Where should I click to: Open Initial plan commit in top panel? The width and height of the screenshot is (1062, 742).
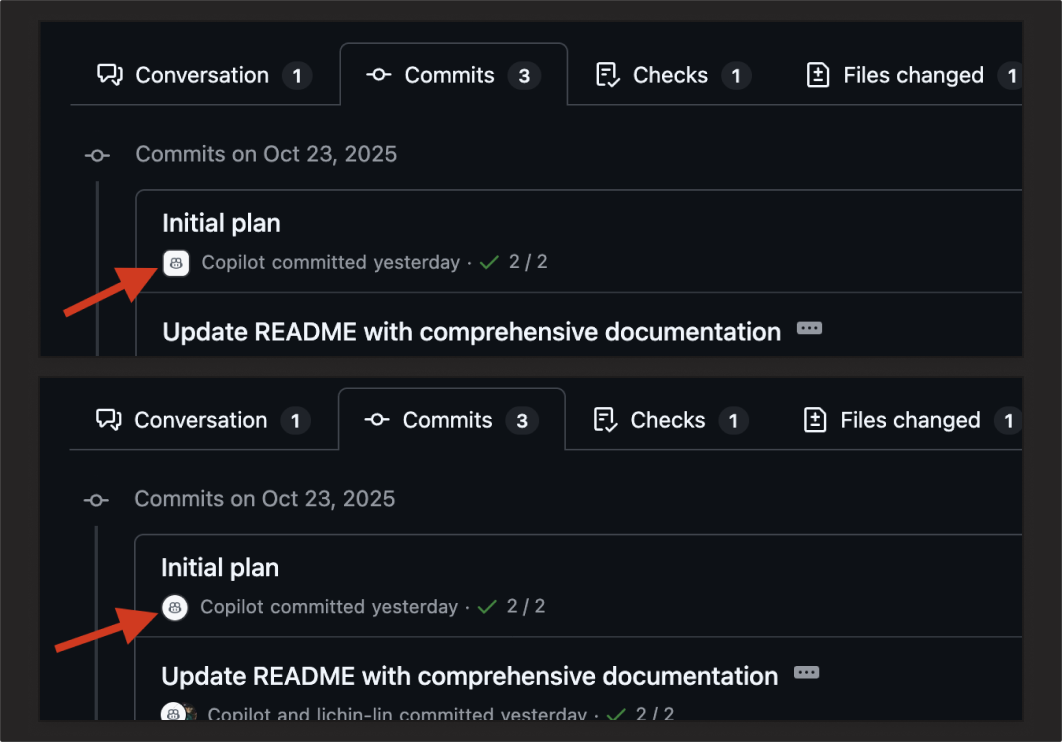[221, 223]
